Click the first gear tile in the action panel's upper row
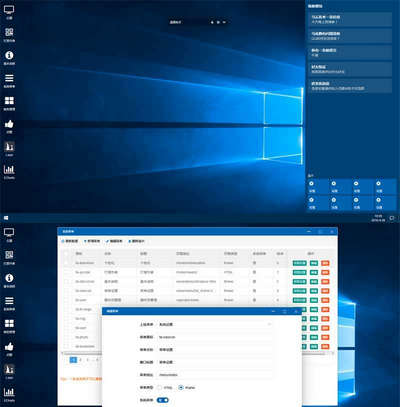Image resolution: width=400 pixels, height=407 pixels. pos(317,186)
